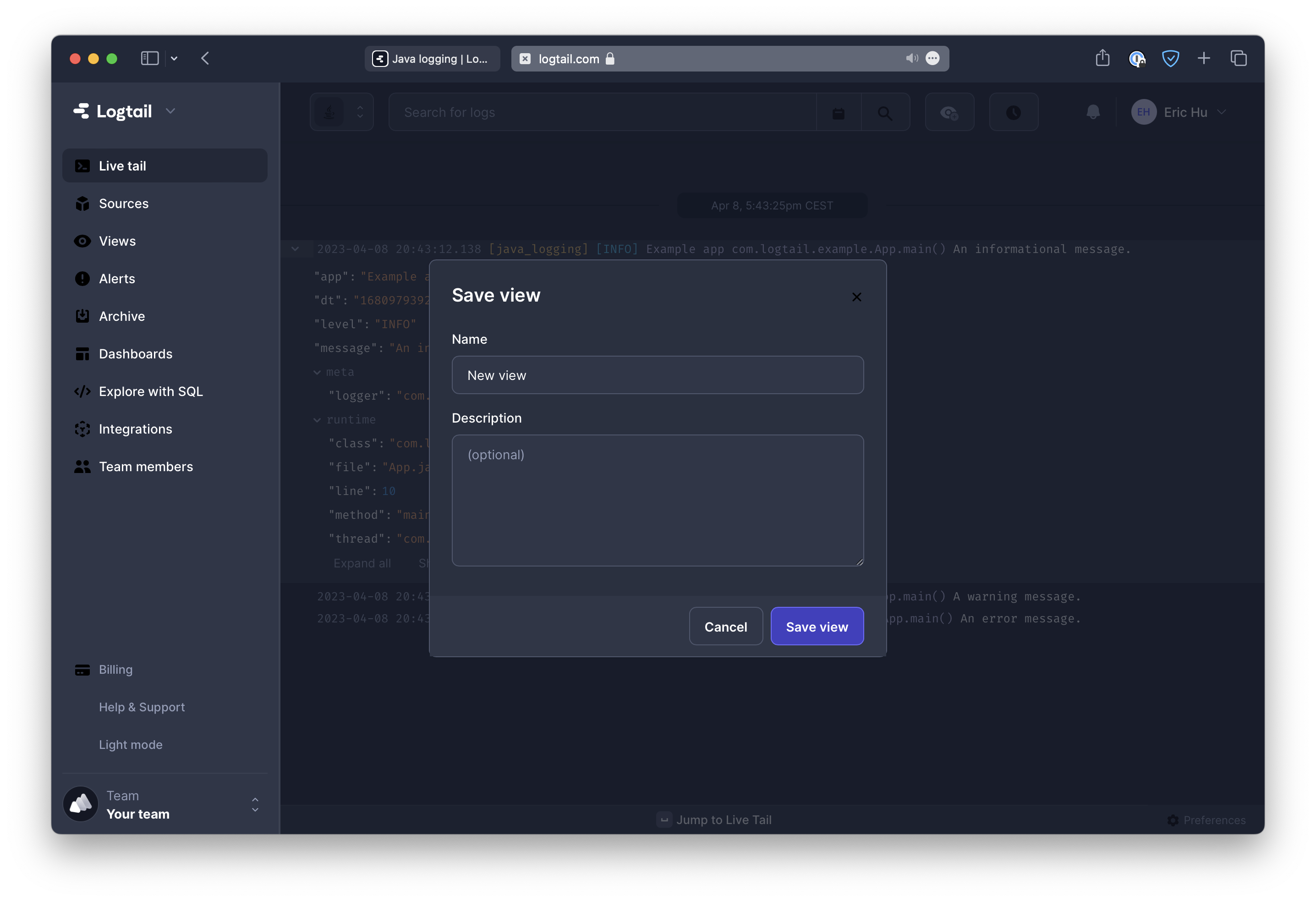Toggle the Safari sidebar button
This screenshot has height=902, width=1316.
click(x=149, y=58)
